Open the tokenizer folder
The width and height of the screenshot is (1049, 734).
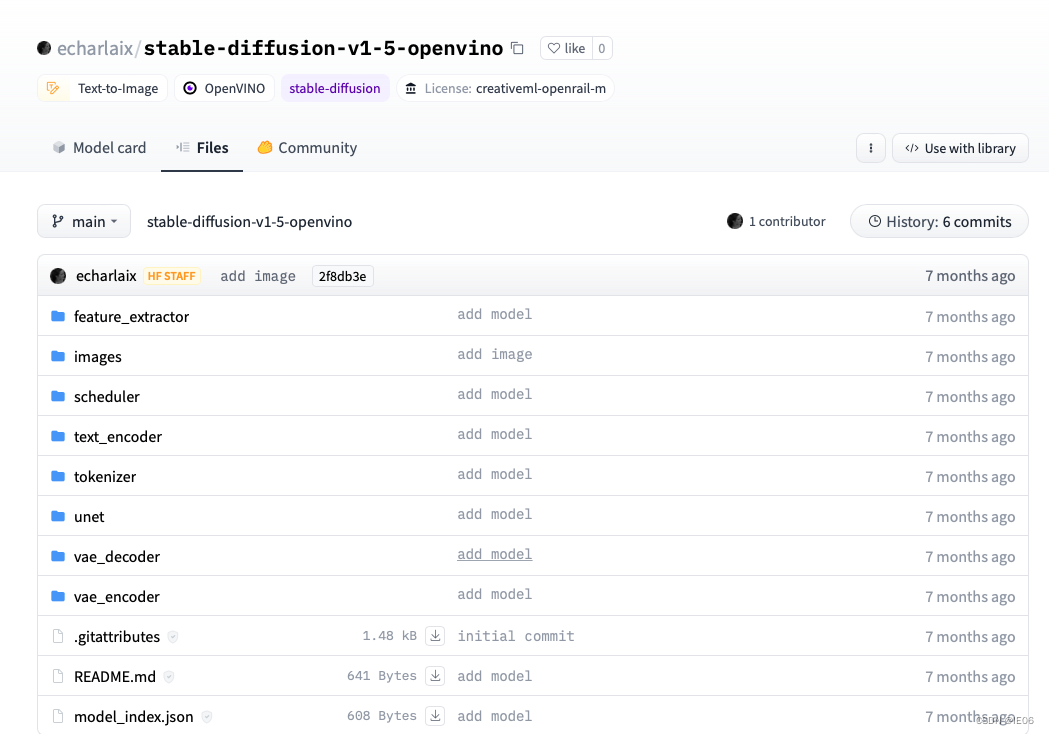[x=105, y=476]
